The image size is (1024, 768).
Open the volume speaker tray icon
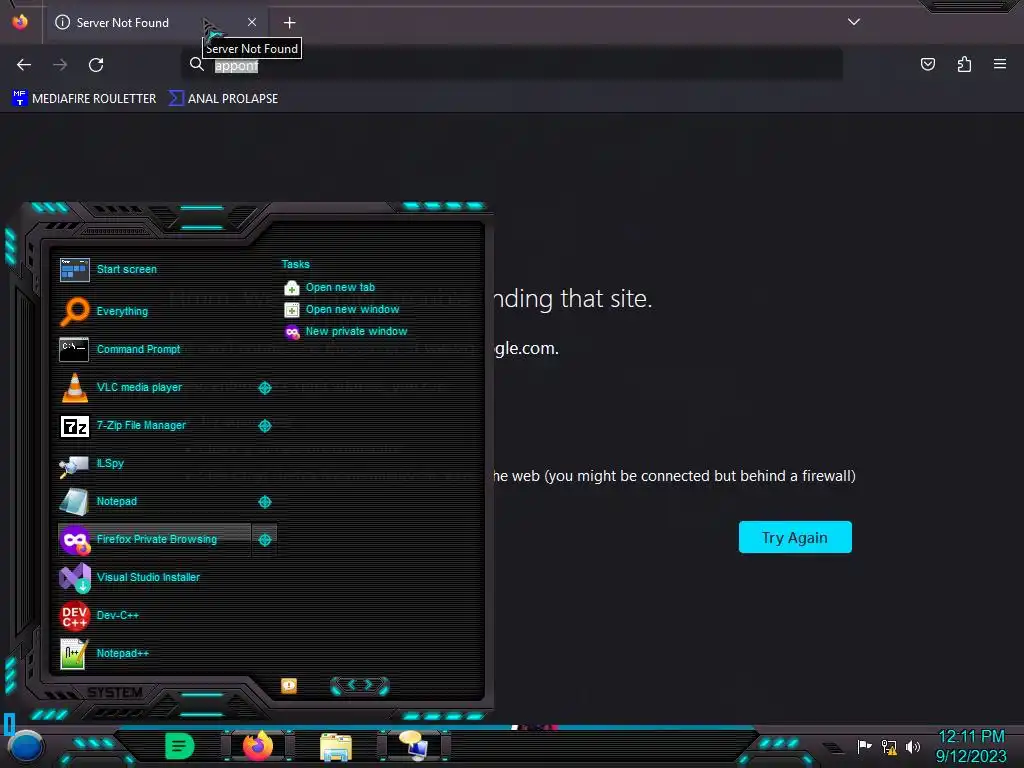pyautogui.click(x=912, y=746)
